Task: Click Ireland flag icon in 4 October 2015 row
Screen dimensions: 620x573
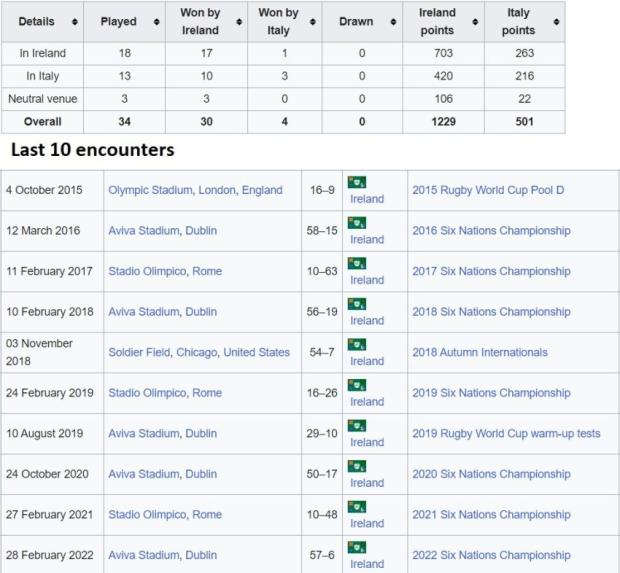Action: [357, 182]
